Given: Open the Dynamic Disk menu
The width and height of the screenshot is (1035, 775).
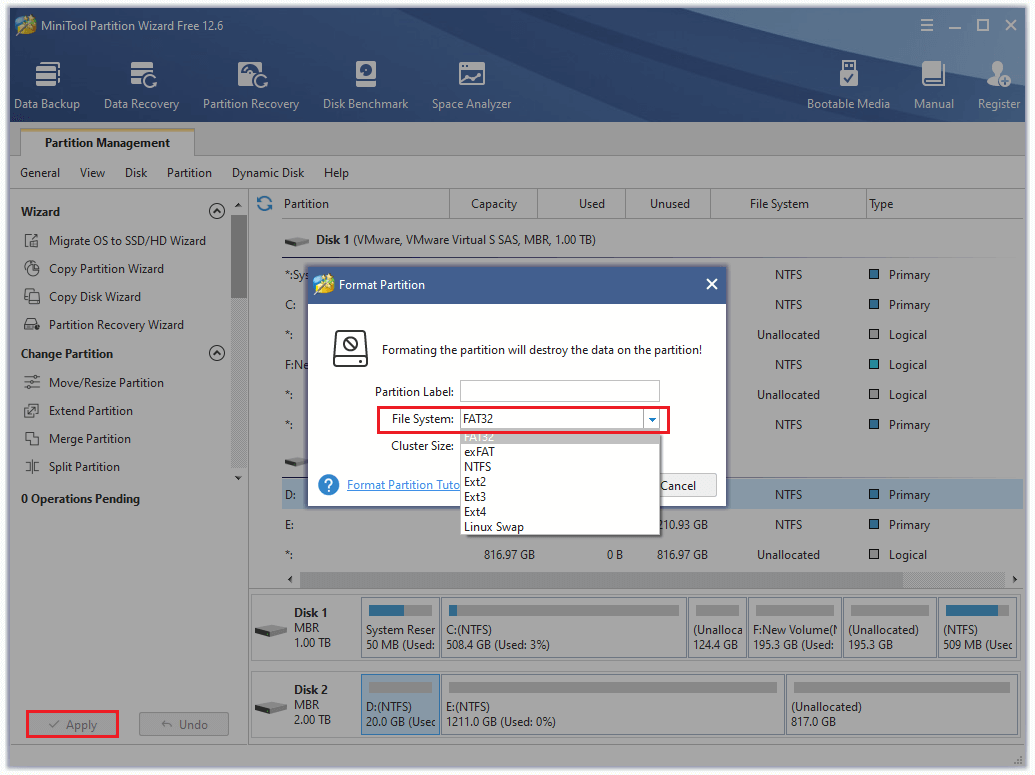Looking at the screenshot, I should pyautogui.click(x=267, y=172).
